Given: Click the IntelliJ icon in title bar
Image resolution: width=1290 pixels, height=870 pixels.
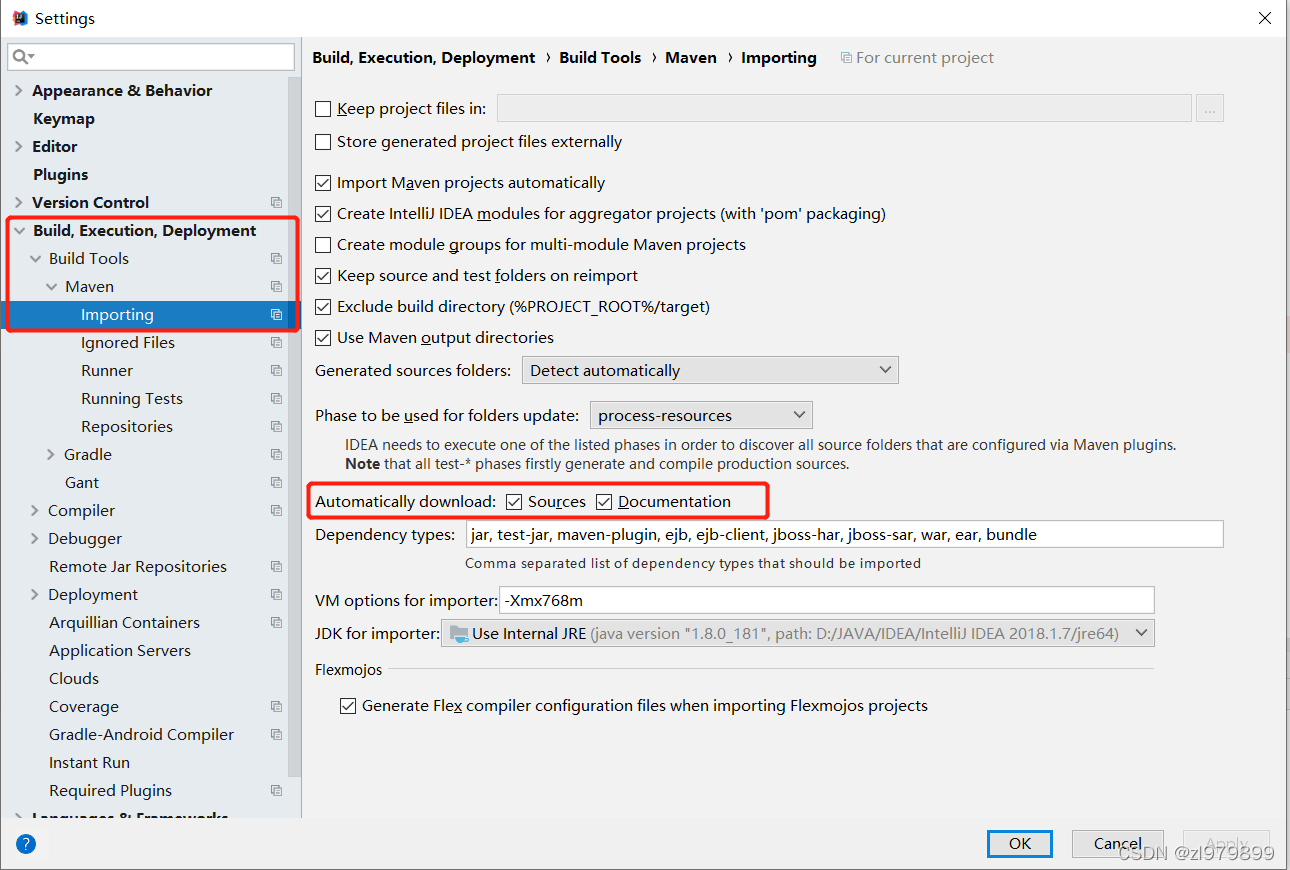Looking at the screenshot, I should tap(19, 18).
